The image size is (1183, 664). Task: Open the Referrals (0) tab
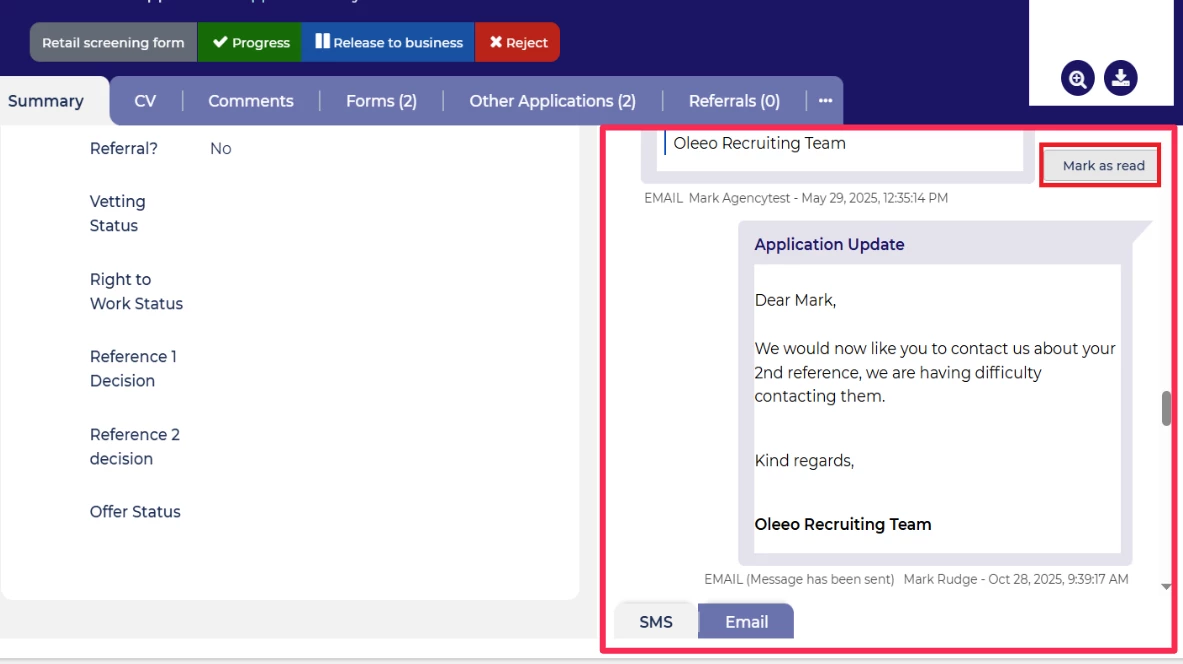tap(734, 101)
